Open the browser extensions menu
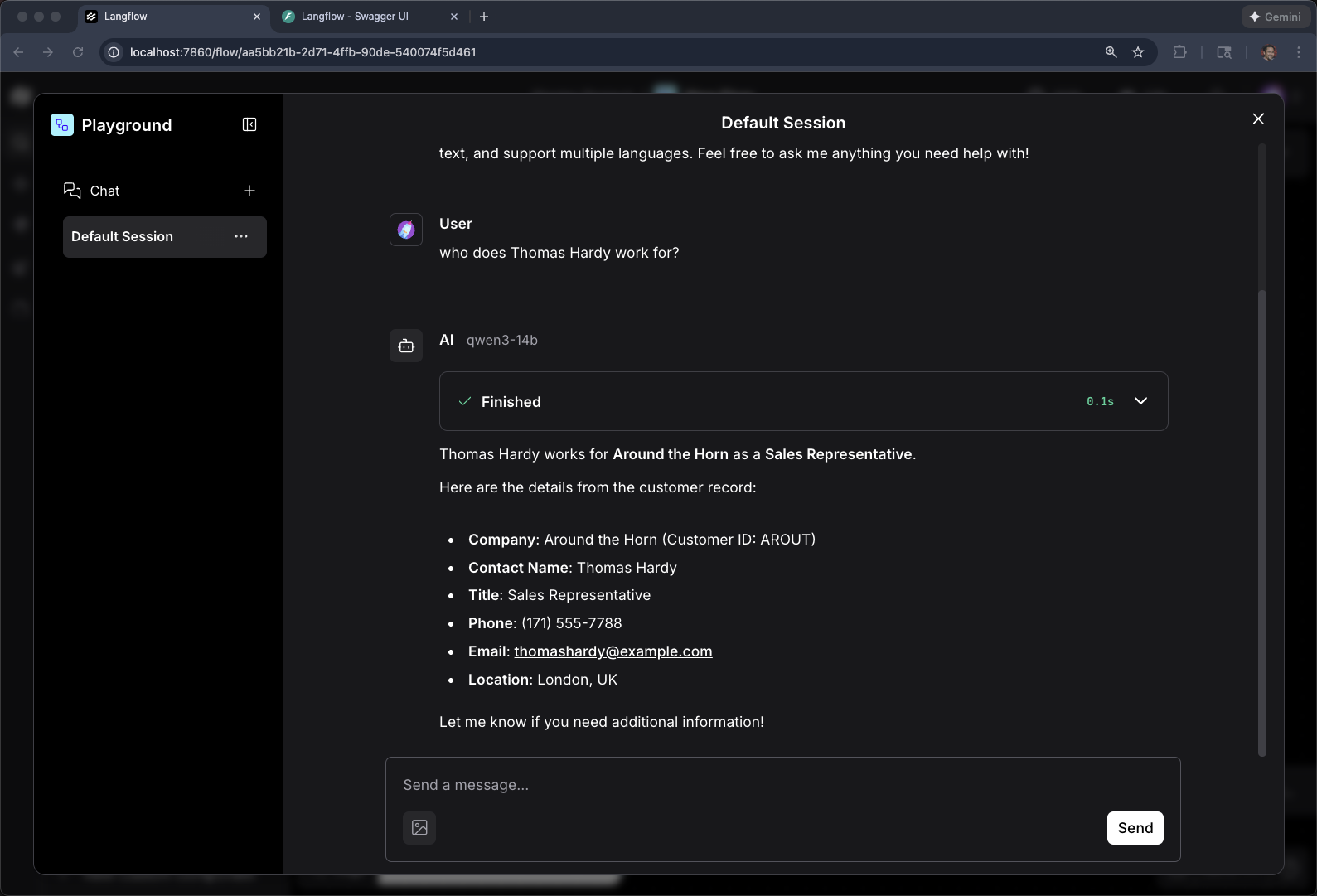The width and height of the screenshot is (1317, 896). coord(1179,52)
